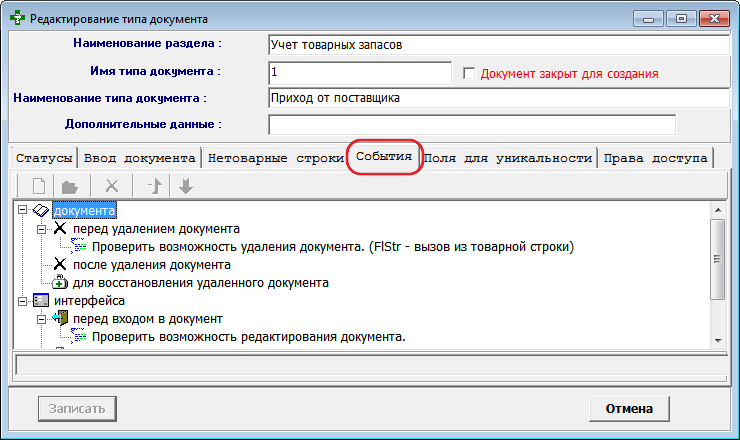Select после удаления документа item
The width and height of the screenshot is (740, 440).
151,264
